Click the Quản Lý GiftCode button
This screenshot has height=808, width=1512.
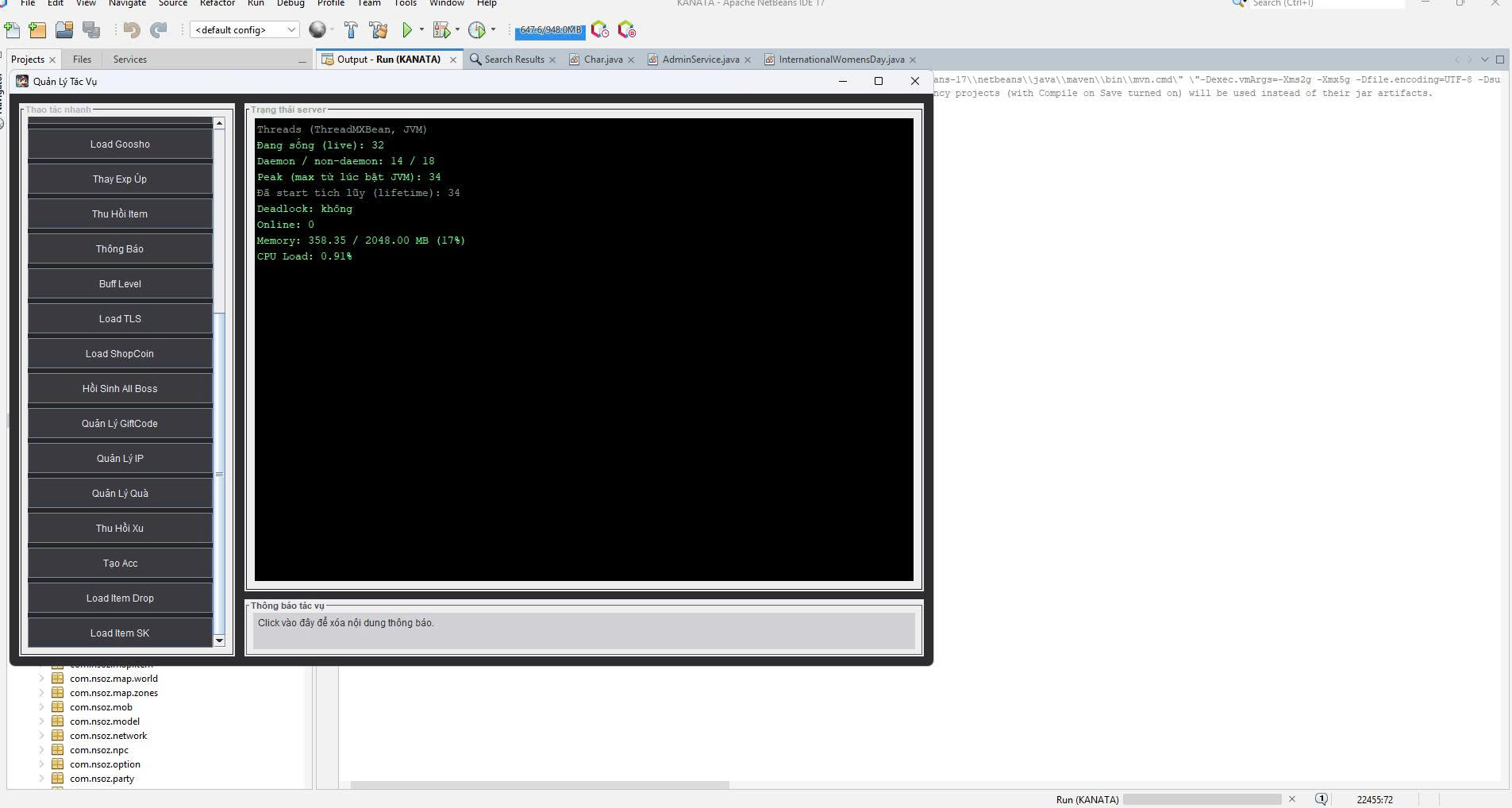pos(120,424)
